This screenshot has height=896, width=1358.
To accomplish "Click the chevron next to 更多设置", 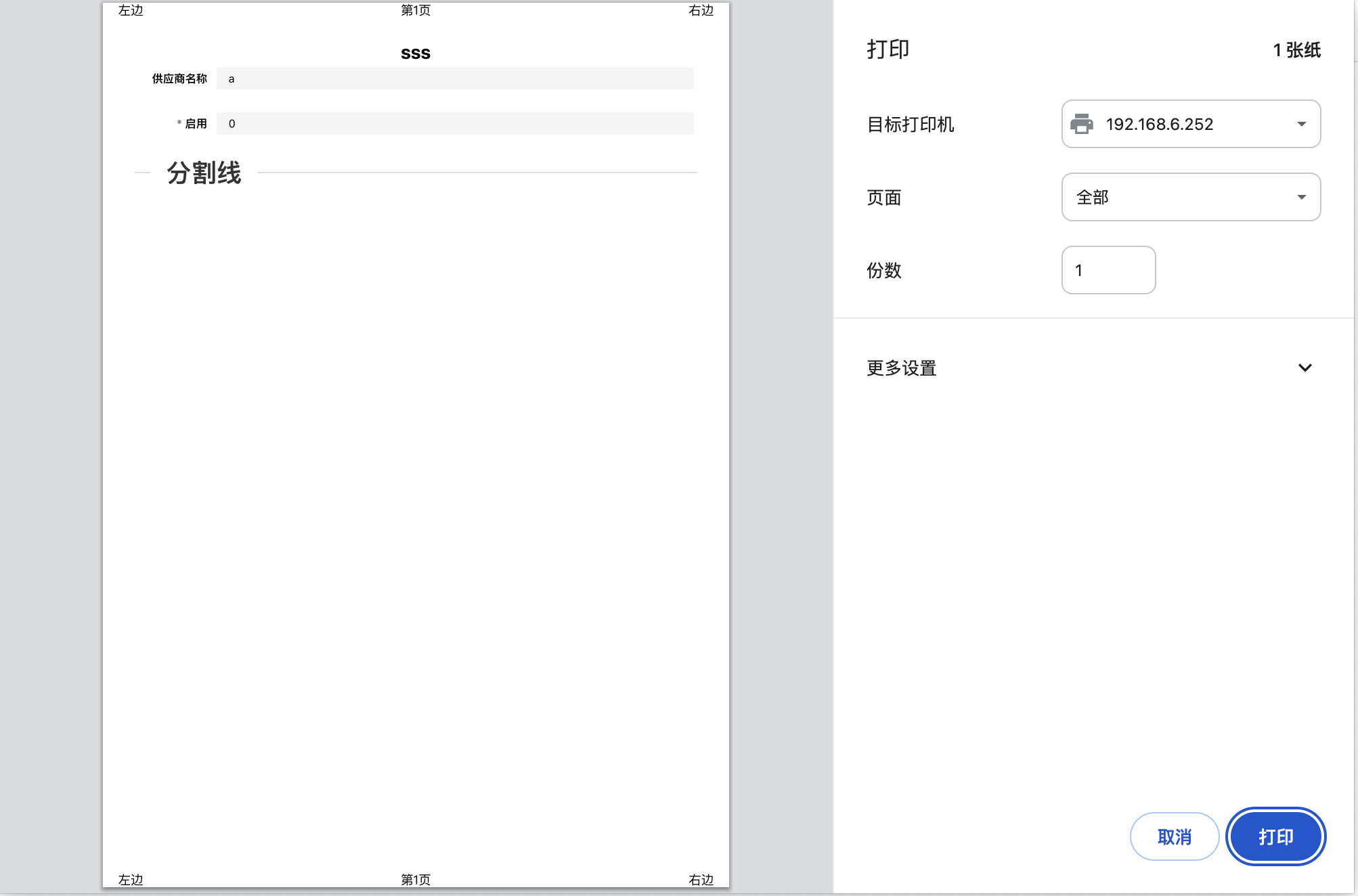I will [1304, 368].
